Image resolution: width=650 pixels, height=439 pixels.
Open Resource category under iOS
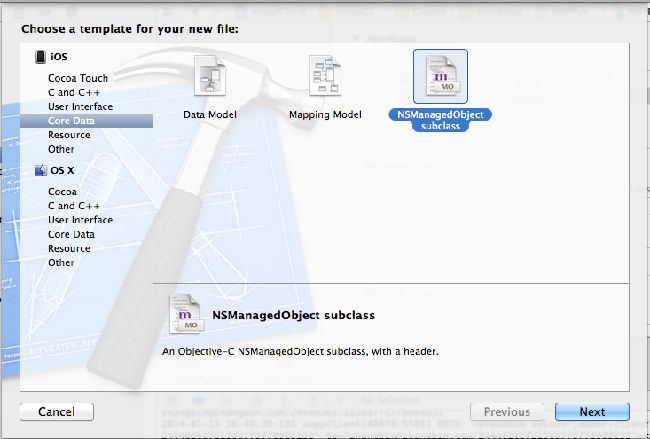(69, 135)
